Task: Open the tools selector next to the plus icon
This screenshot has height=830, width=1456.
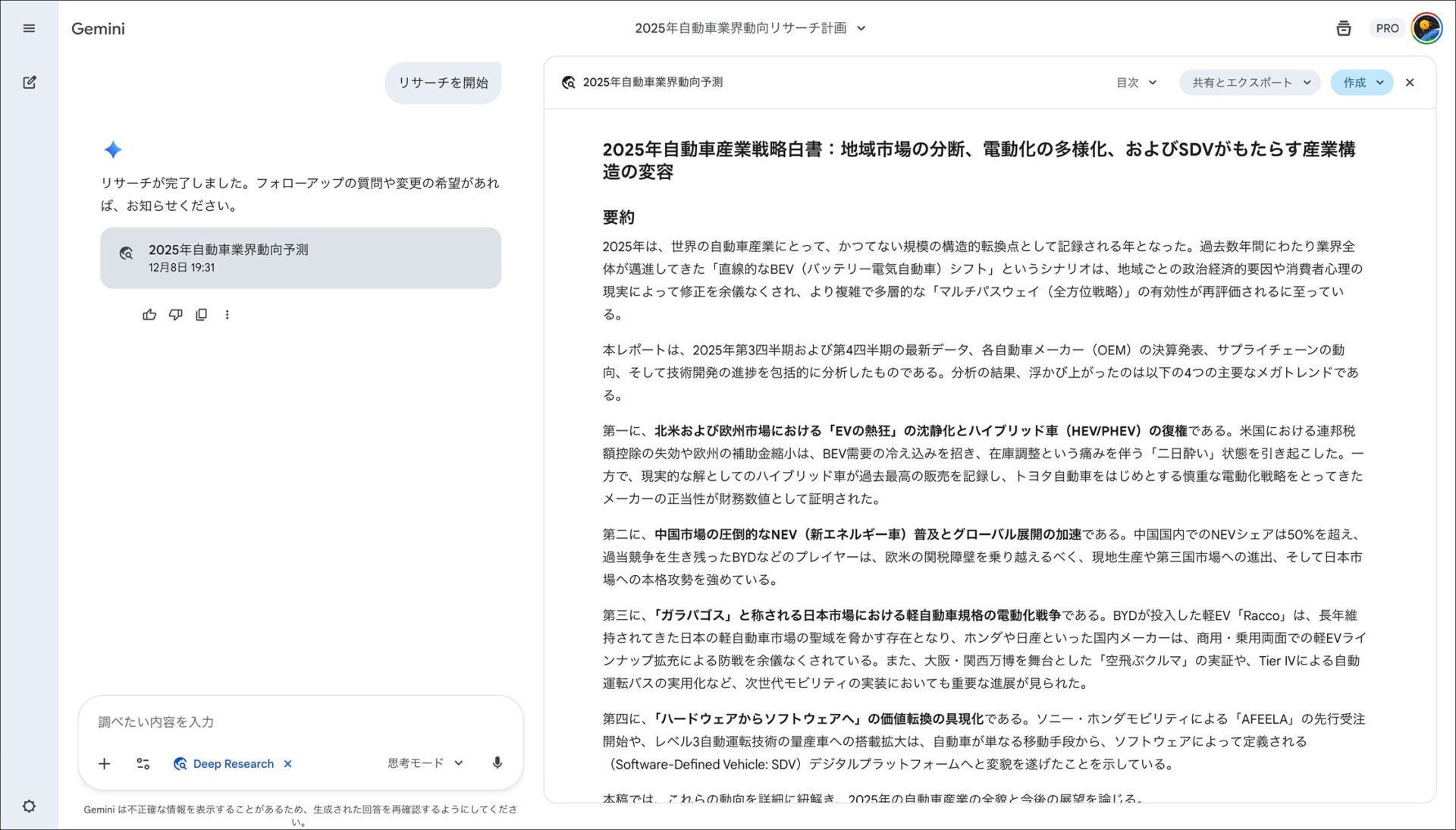Action: click(143, 763)
